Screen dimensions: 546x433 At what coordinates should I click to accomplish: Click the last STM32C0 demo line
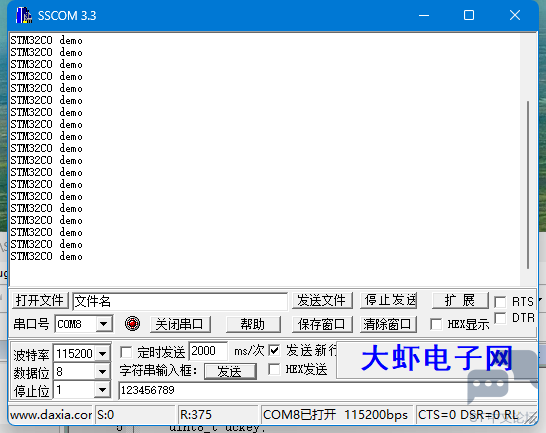[46, 256]
